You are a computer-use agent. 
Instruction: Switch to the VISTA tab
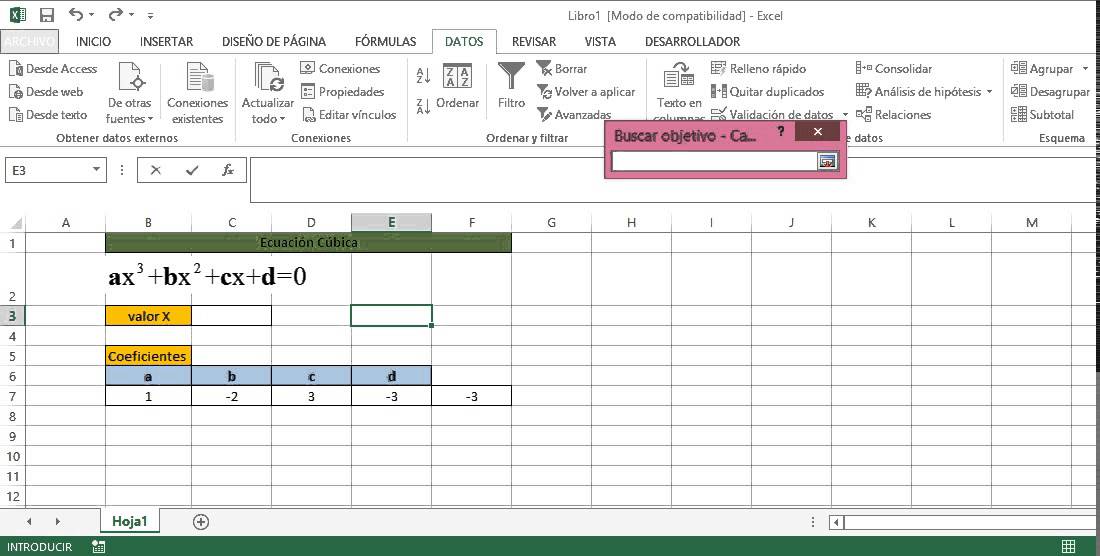[x=600, y=41]
